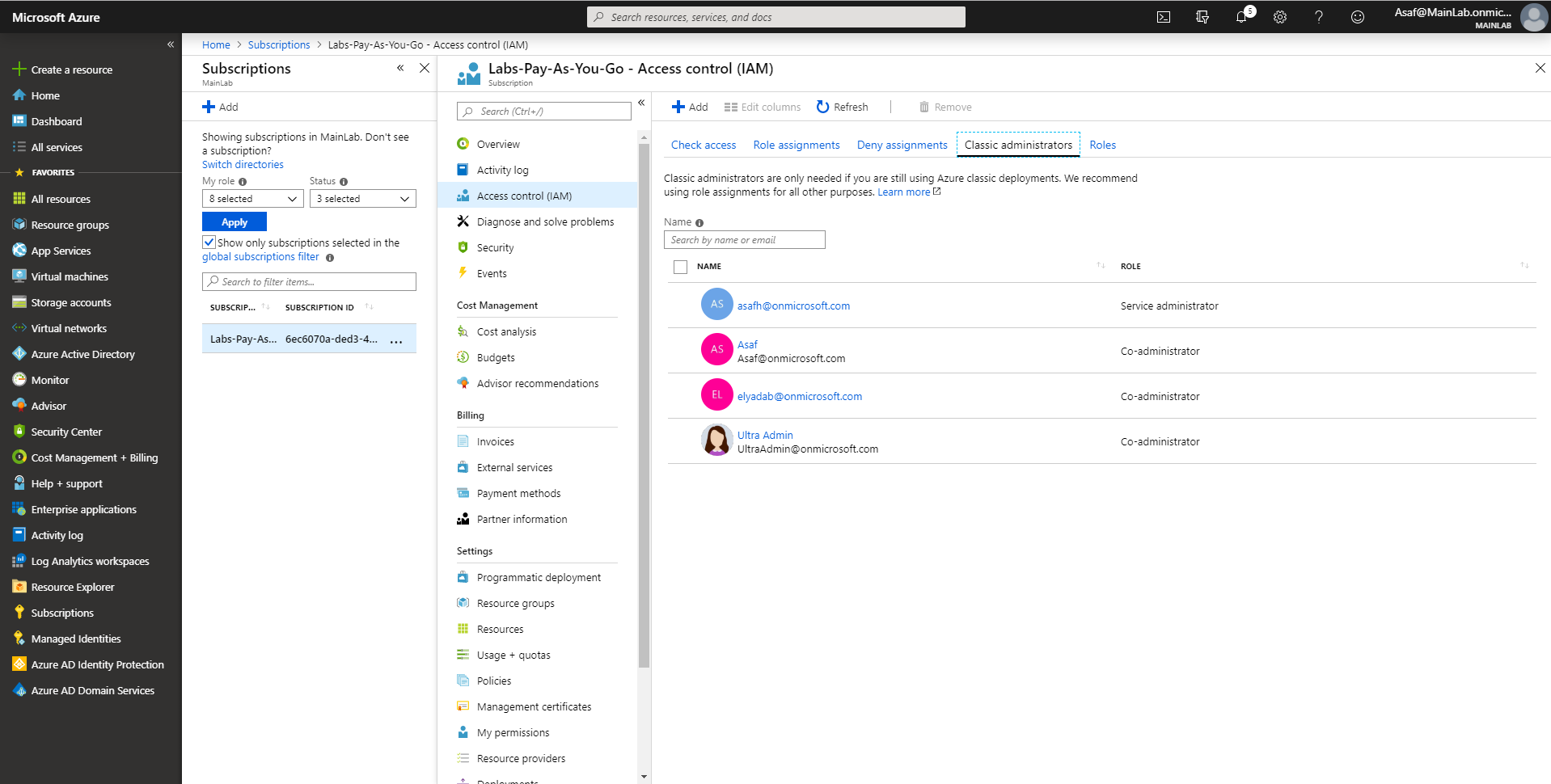Screen dimensions: 1551x784
Task: Open the Ultra Admin user link
Action: [765, 435]
